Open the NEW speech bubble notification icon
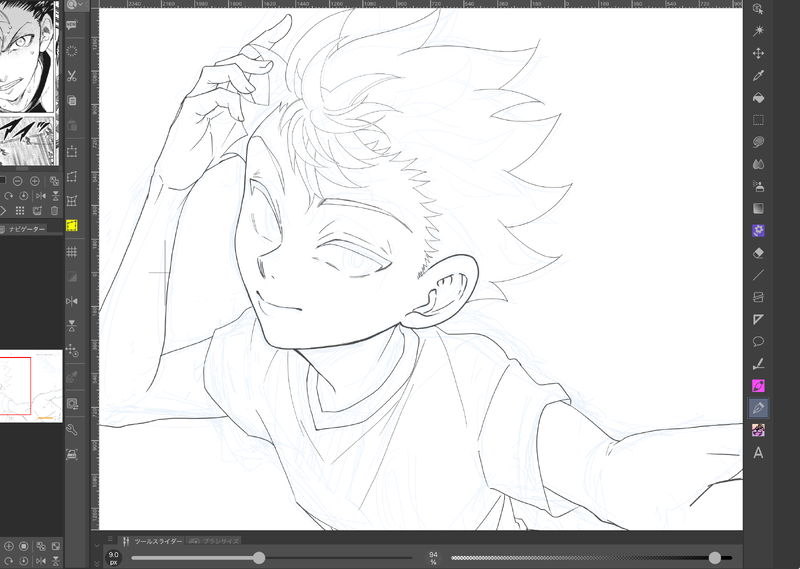Image resolution: width=800 pixels, height=569 pixels. [72, 25]
